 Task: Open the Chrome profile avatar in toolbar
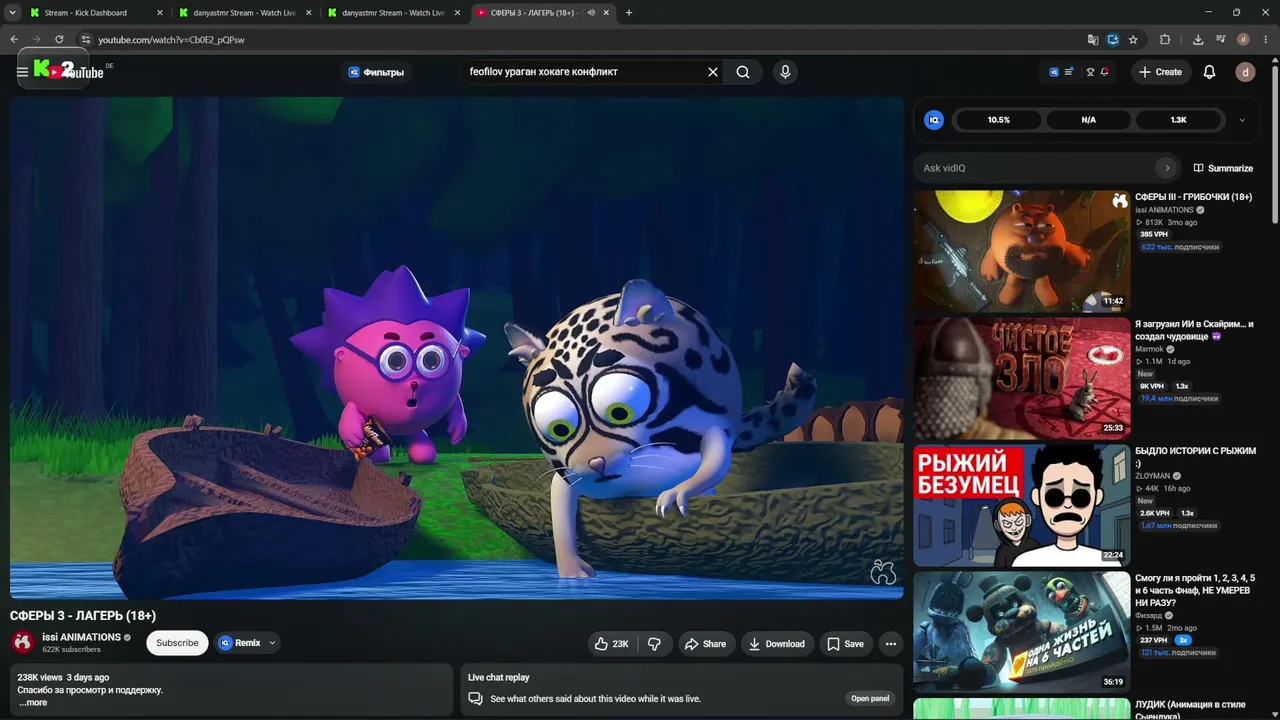pyautogui.click(x=1243, y=40)
